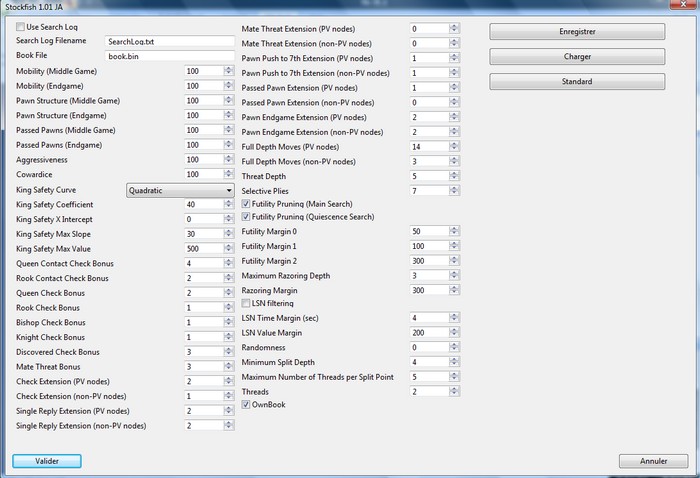Viewport: 700px width, 478px height.
Task: Enable the LSN filtering checkbox
Action: pos(247,303)
